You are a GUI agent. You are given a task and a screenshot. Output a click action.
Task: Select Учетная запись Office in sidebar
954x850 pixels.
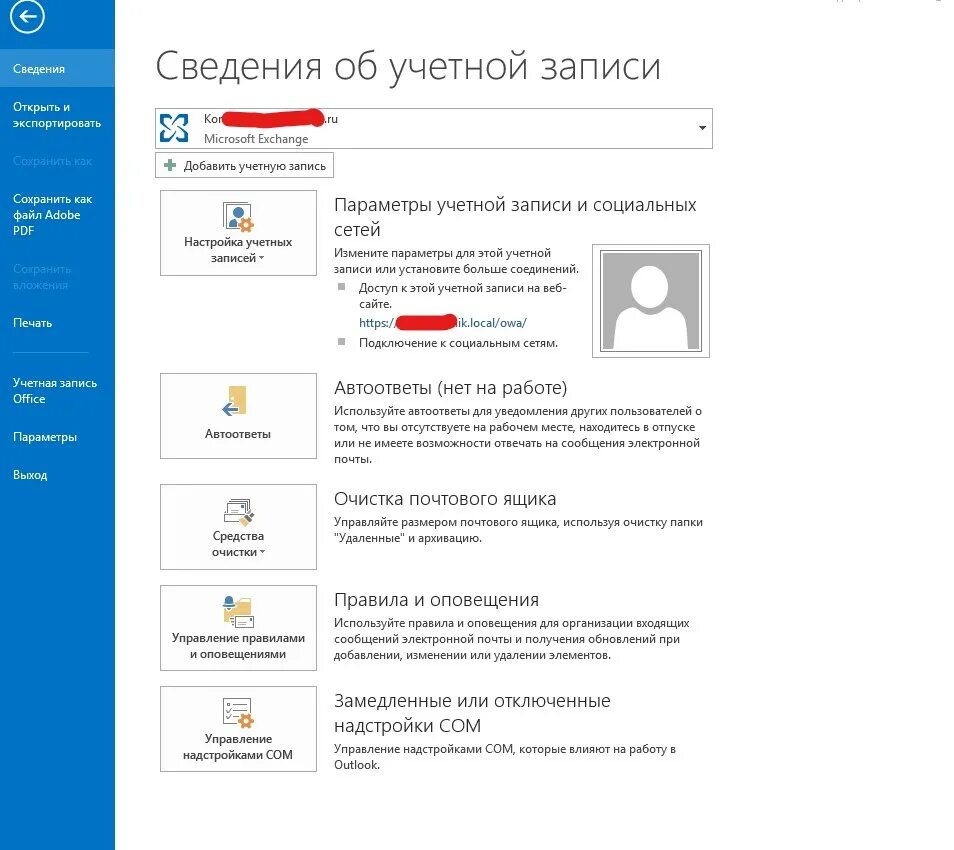(55, 390)
